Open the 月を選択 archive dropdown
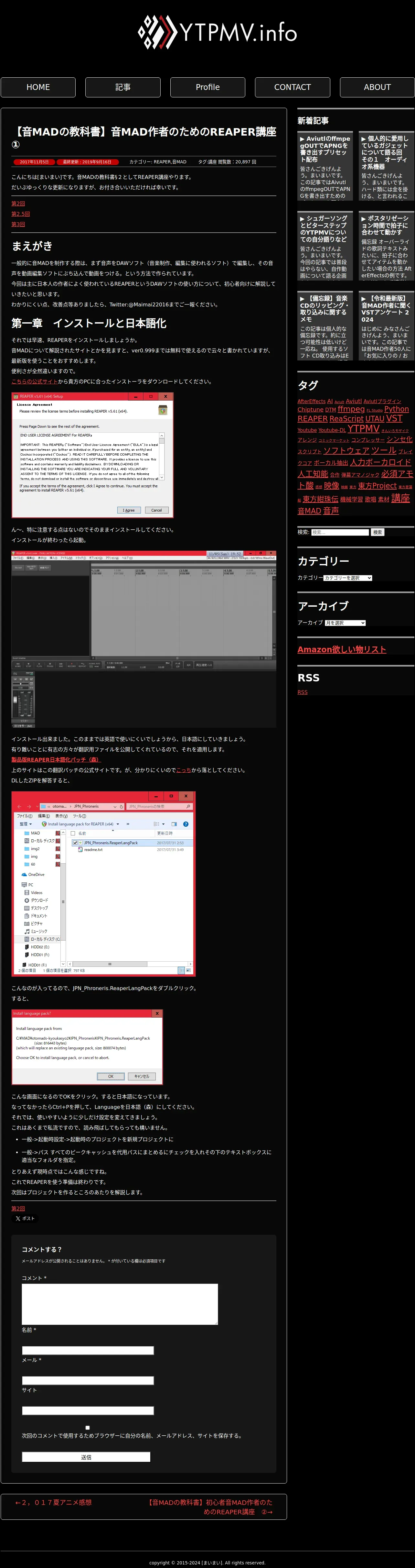Viewport: 415px width, 1568px height. click(x=345, y=623)
